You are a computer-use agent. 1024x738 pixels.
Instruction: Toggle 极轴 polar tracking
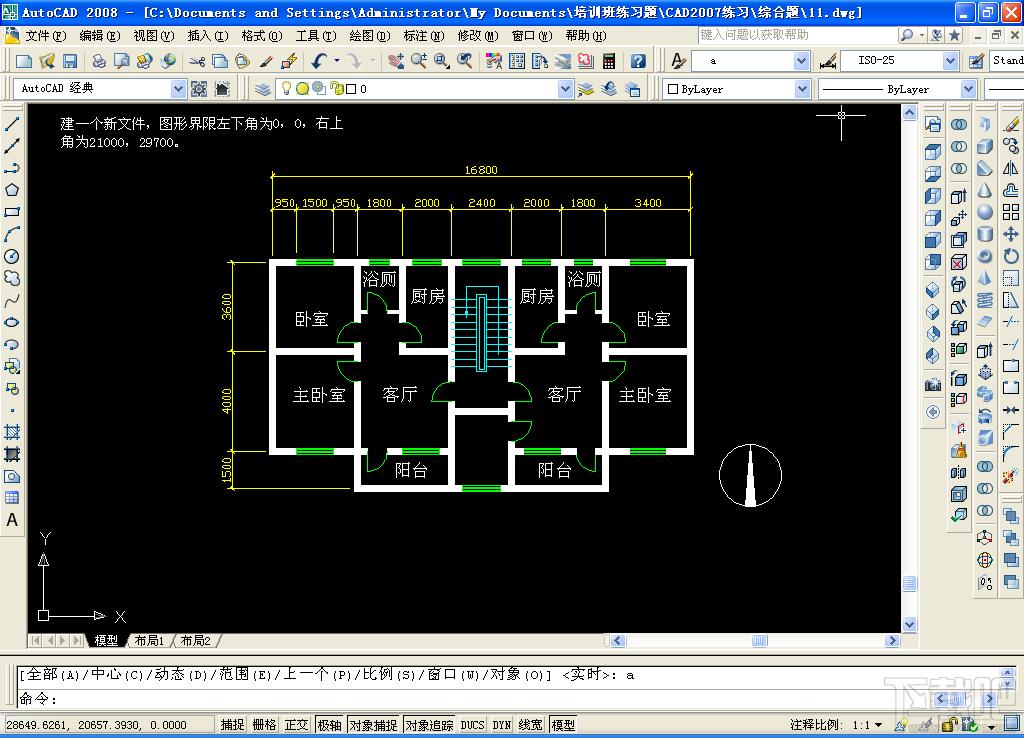click(x=330, y=725)
